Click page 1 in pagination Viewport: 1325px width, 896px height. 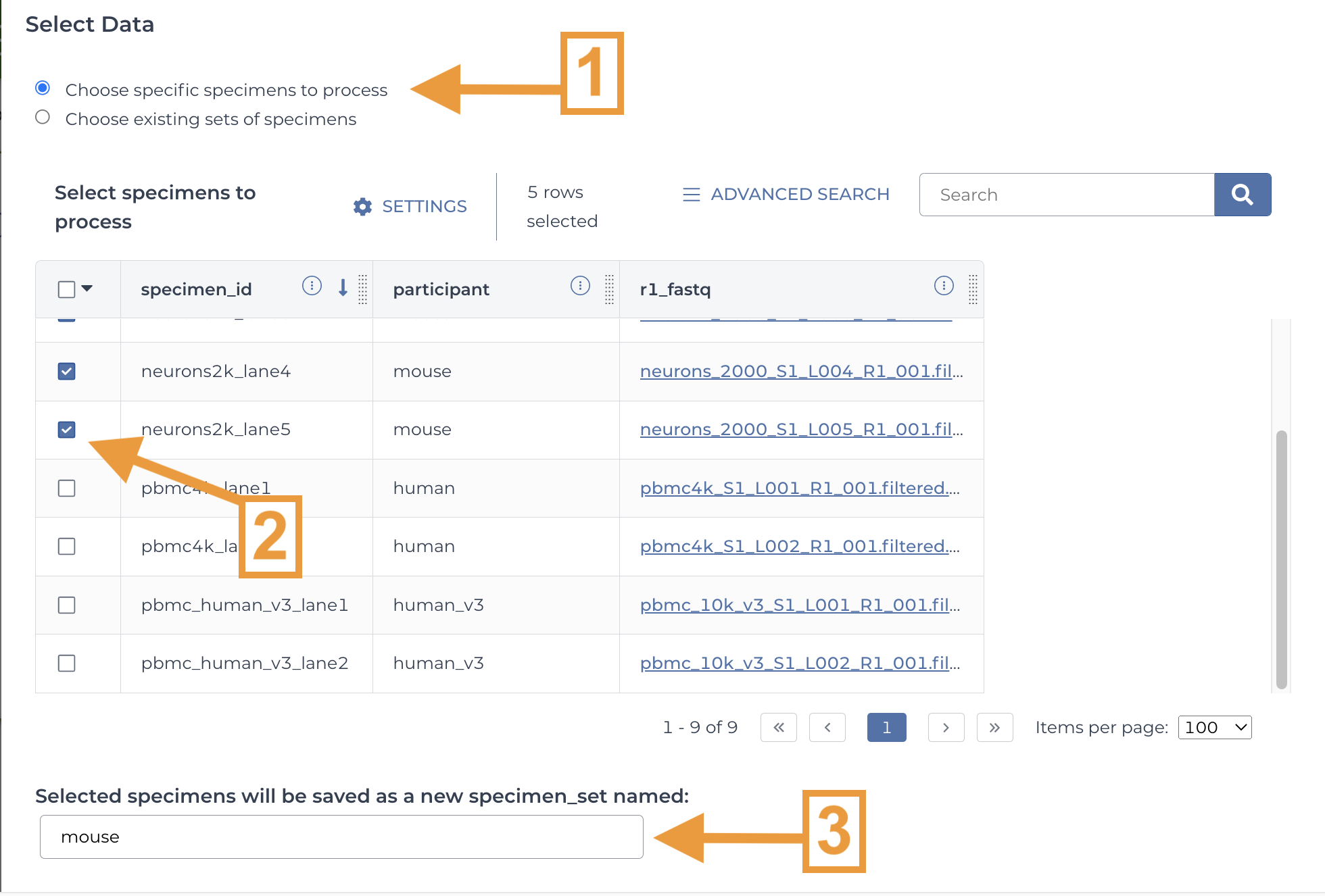coord(886,727)
